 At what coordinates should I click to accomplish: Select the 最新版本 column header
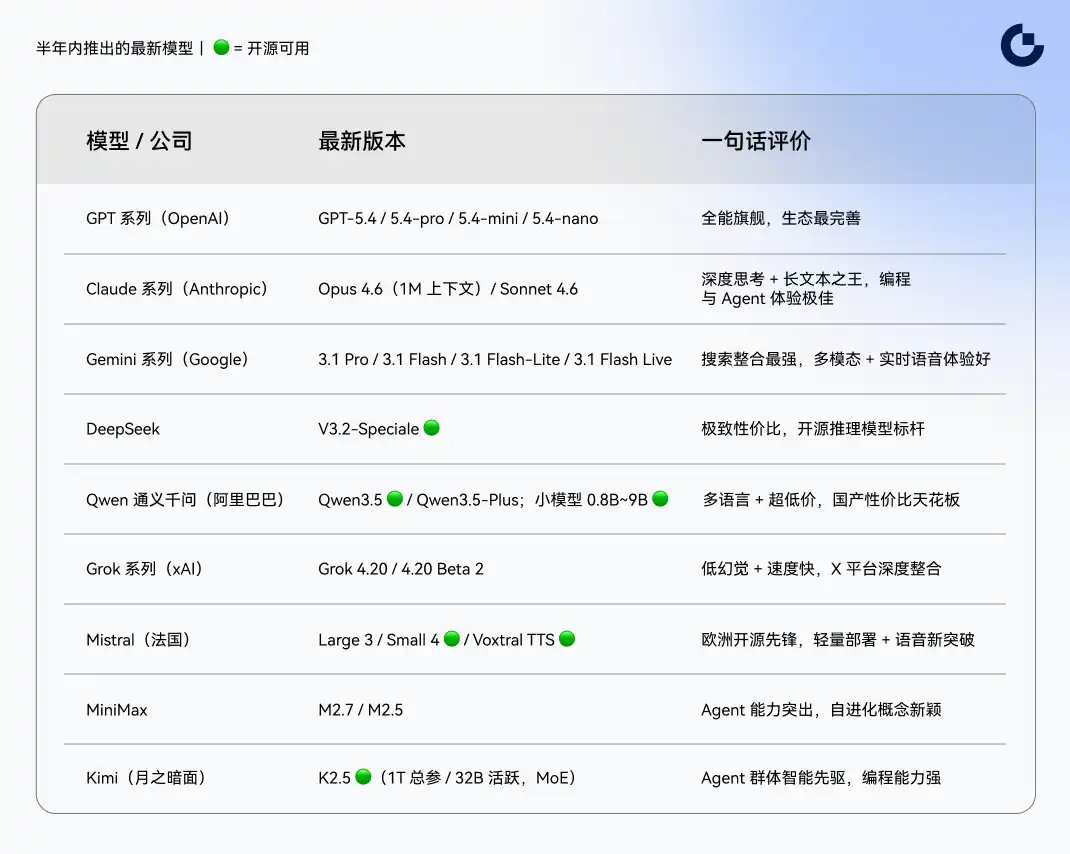click(x=361, y=141)
